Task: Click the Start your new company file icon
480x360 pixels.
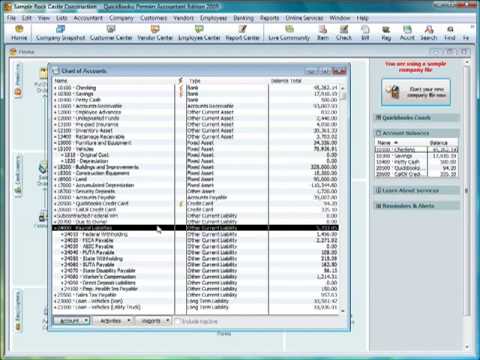Action: 393,92
